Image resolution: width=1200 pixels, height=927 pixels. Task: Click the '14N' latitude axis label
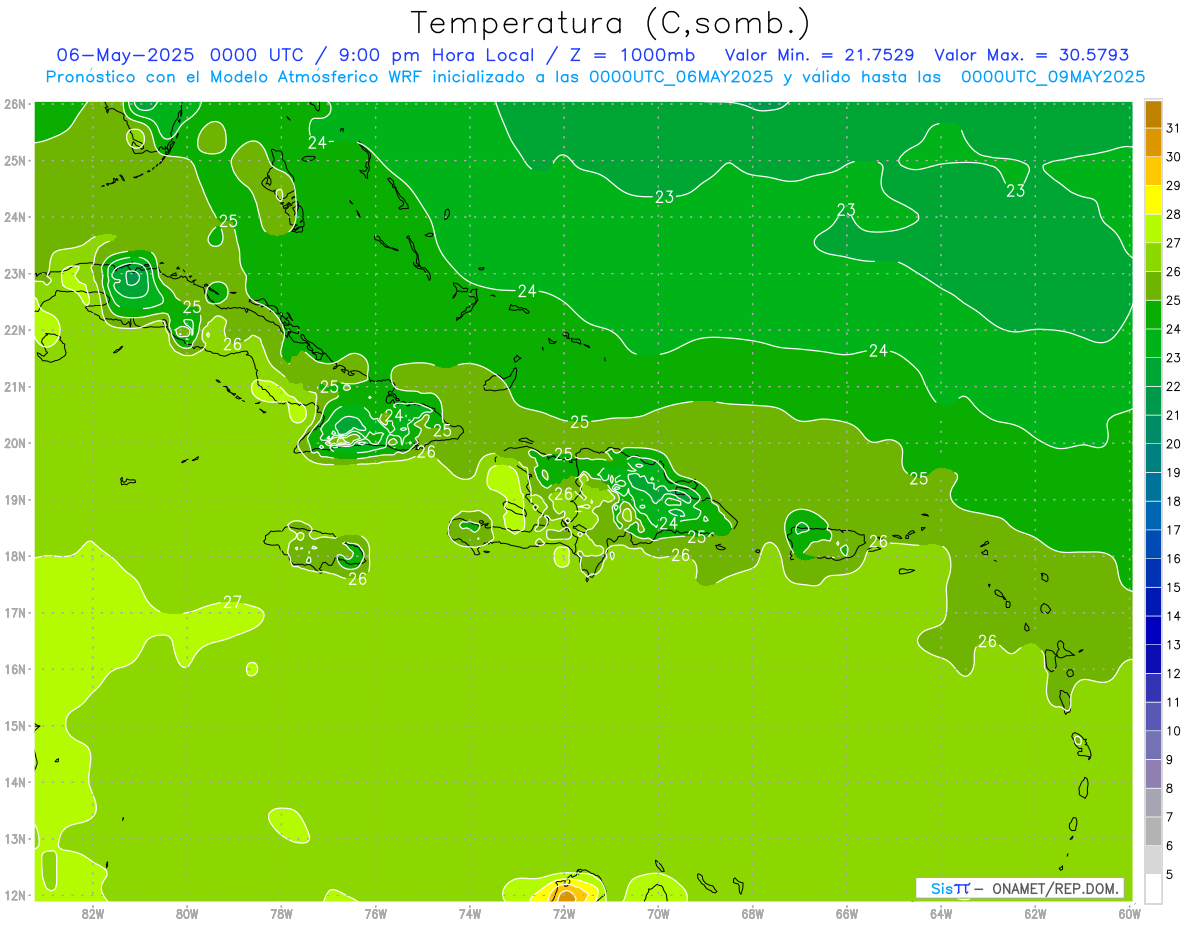(14, 782)
